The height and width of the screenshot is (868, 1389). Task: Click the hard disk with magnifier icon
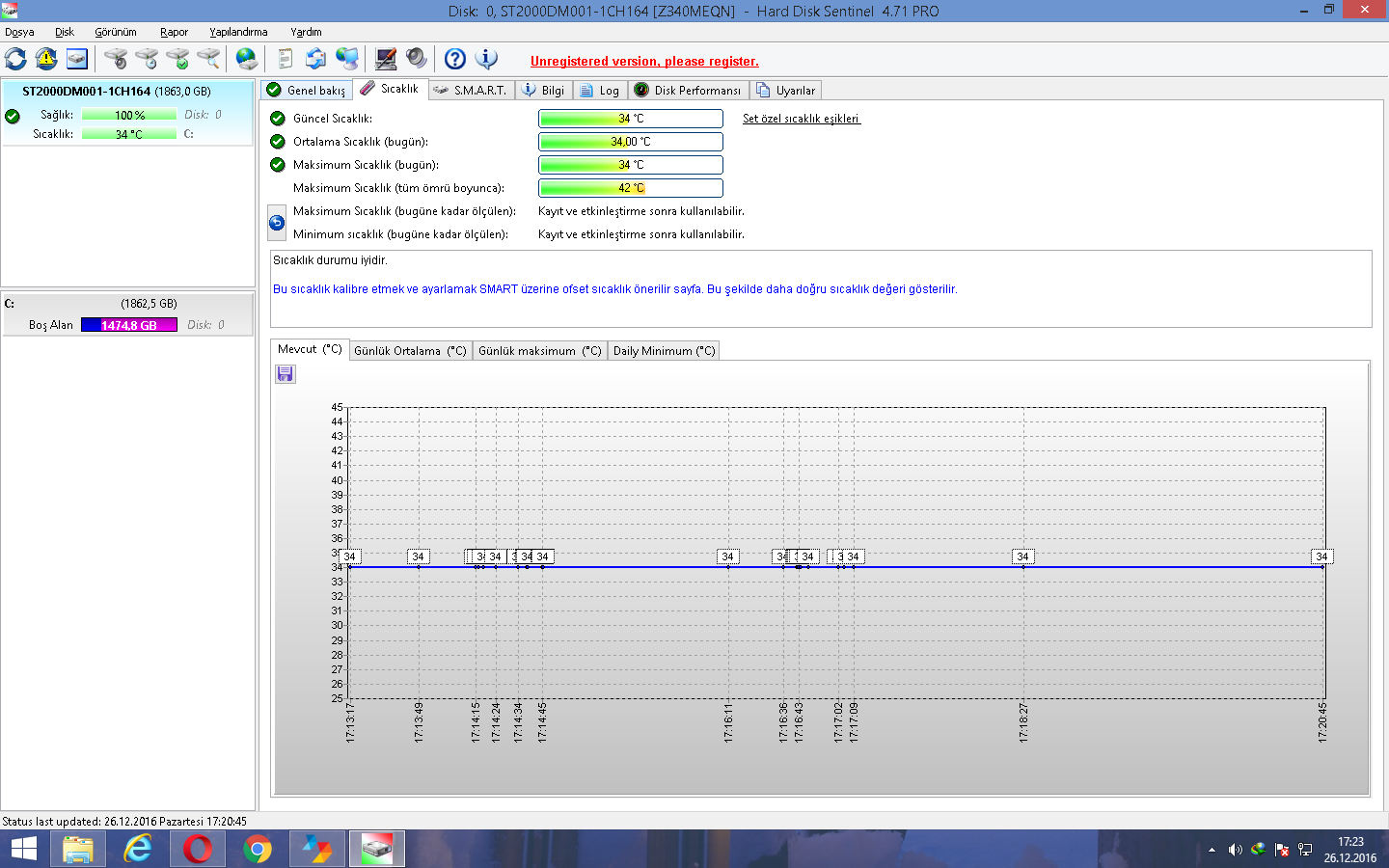pyautogui.click(x=208, y=59)
